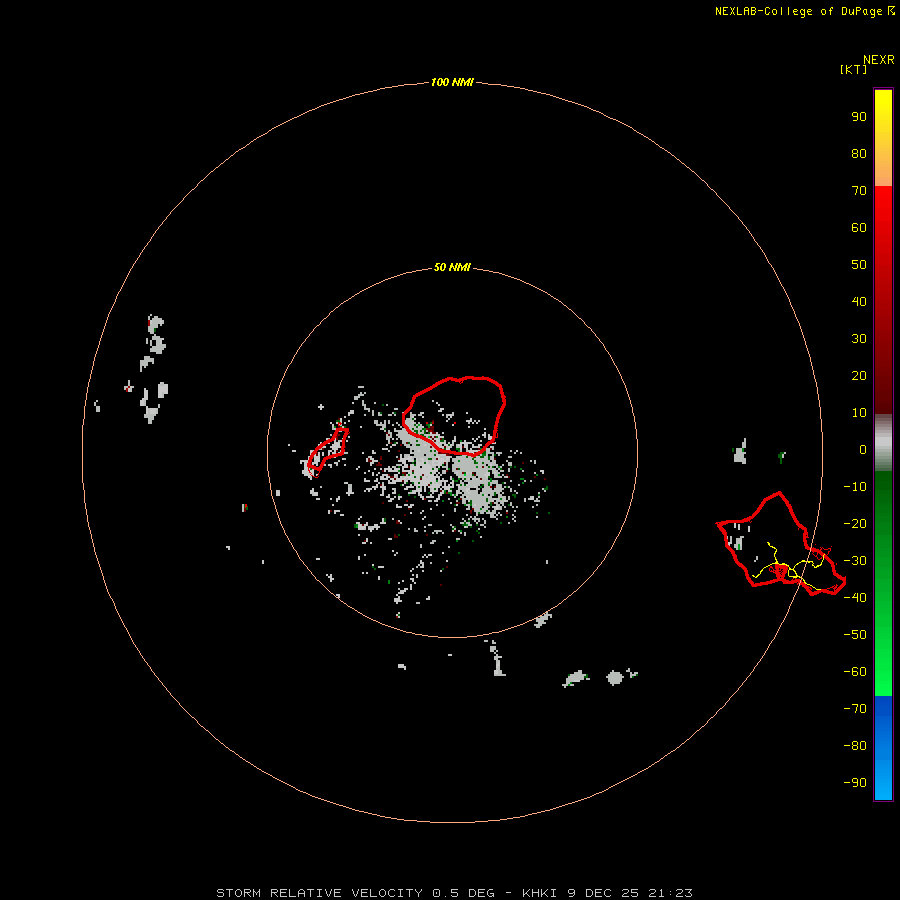Screen dimensions: 900x900
Task: Click the blue bottom color bar segment
Action: [x=883, y=748]
